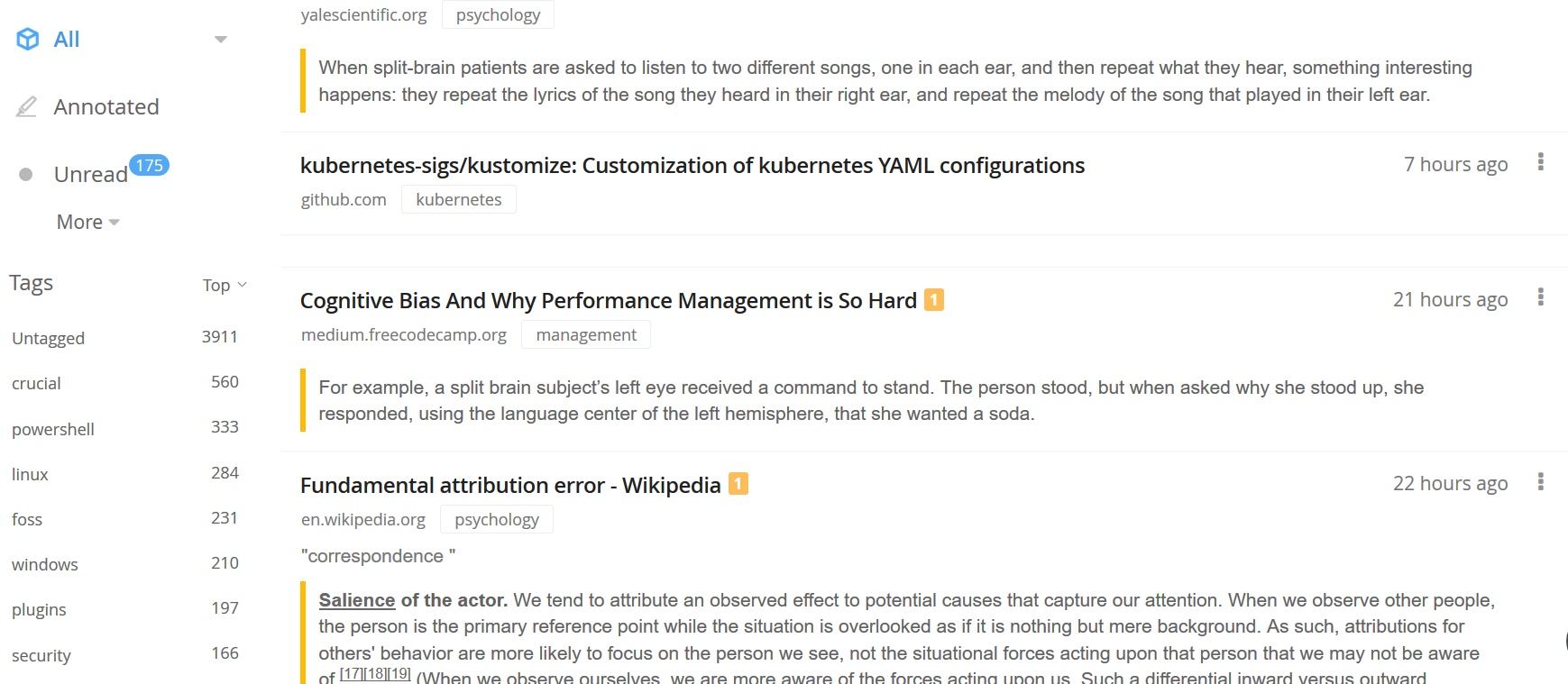Image resolution: width=1568 pixels, height=684 pixels.
Task: Open options menu for Fundamental attribution error
Action: 1541,482
